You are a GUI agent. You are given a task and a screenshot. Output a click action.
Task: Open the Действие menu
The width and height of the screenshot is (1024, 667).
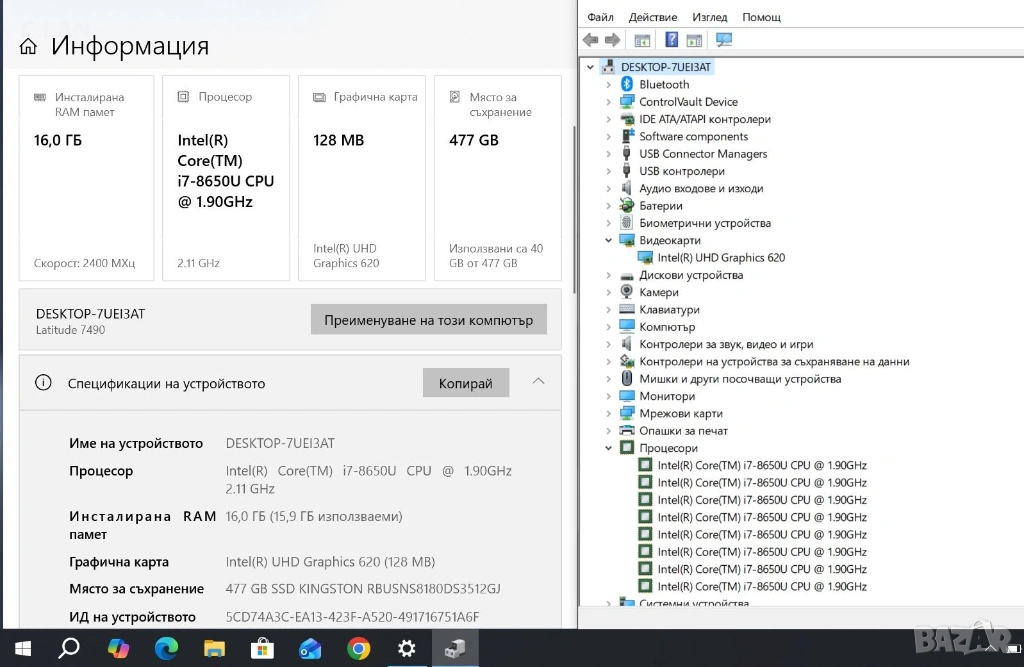coord(653,17)
